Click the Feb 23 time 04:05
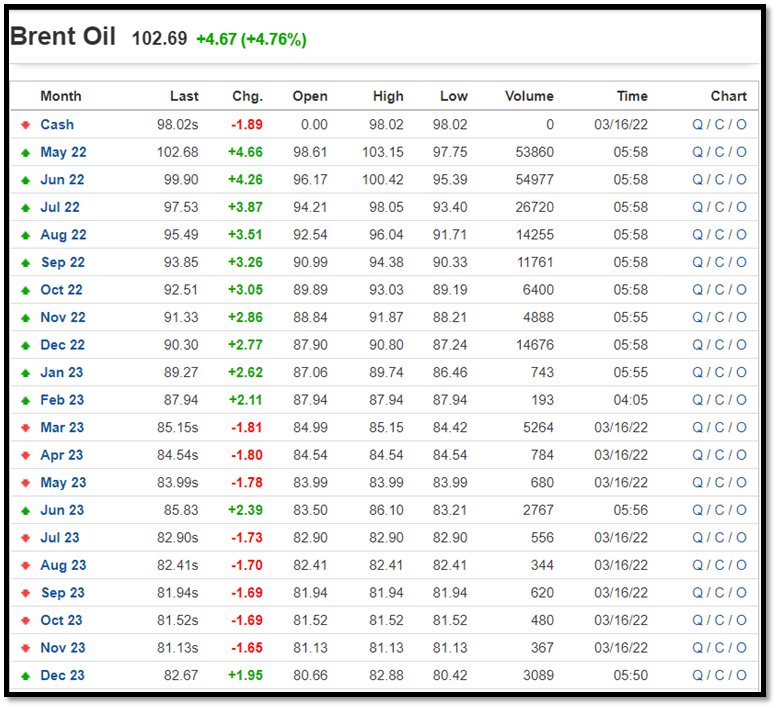Screen dimensions: 777x708 (631, 400)
